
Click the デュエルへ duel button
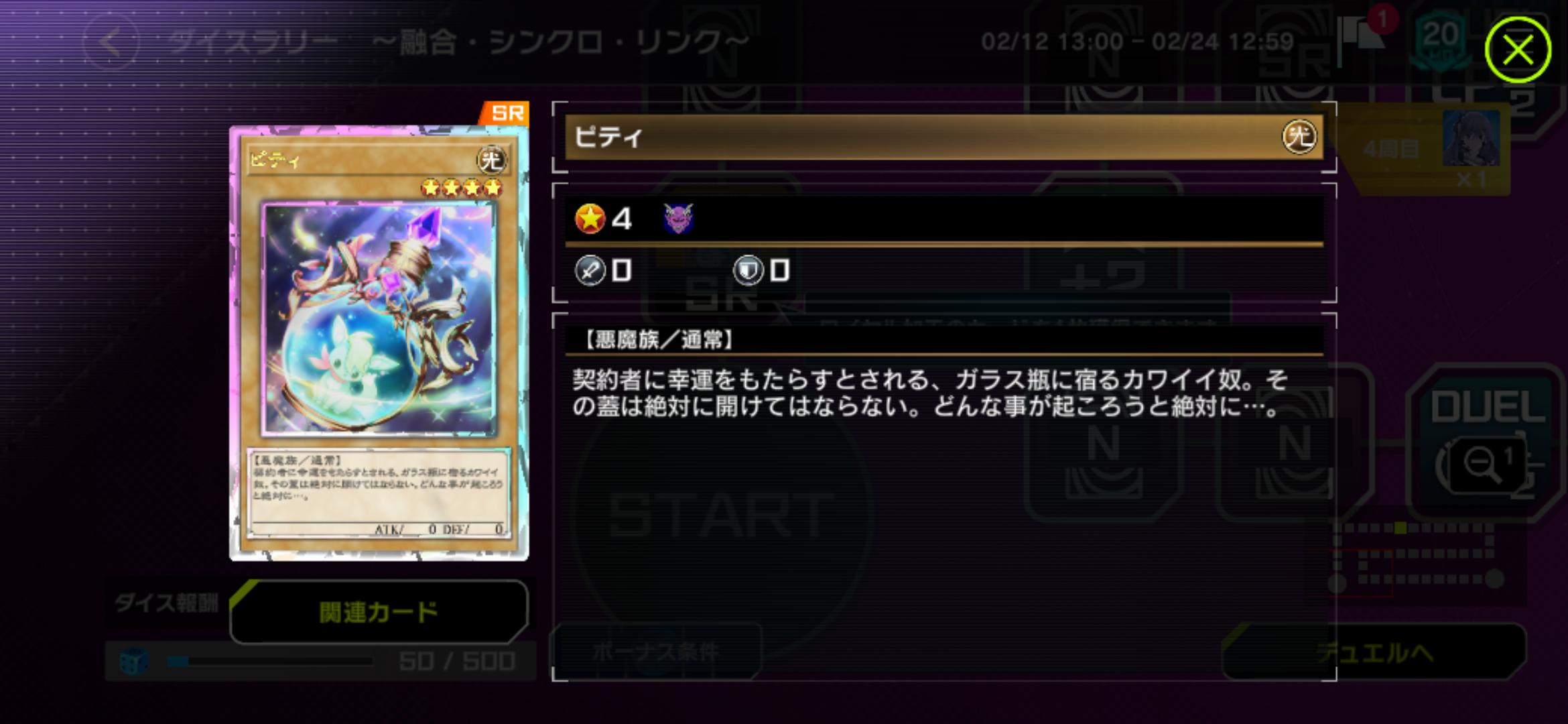click(1375, 652)
